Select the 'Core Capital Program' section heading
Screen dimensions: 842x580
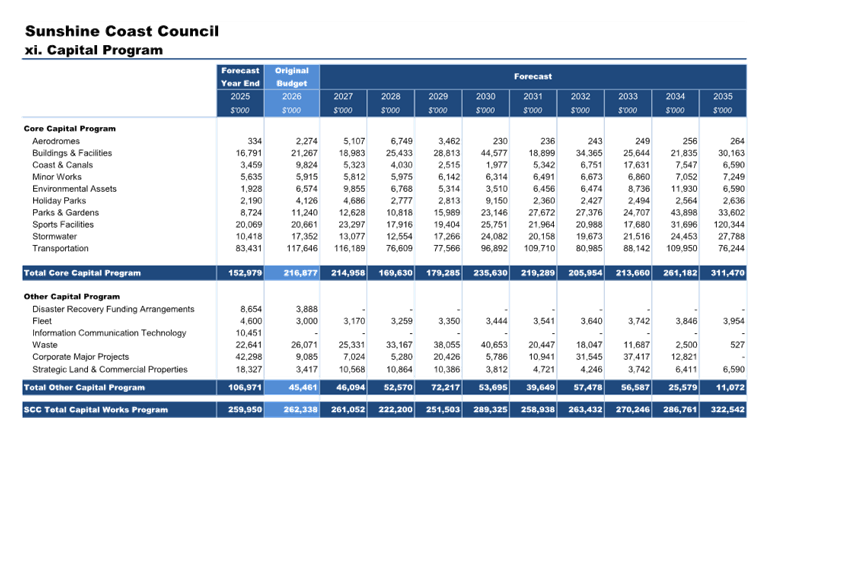point(70,128)
